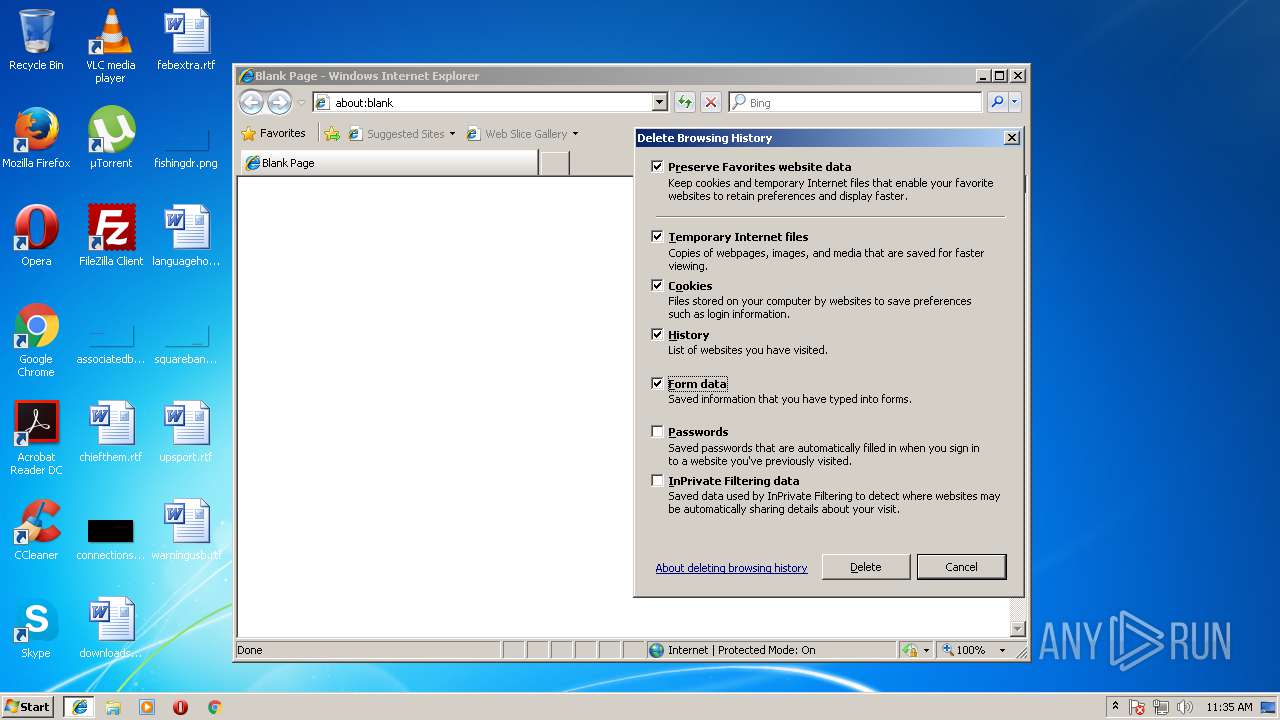Click the volume speaker tray icon
This screenshot has height=720, width=1280.
[x=1184, y=707]
